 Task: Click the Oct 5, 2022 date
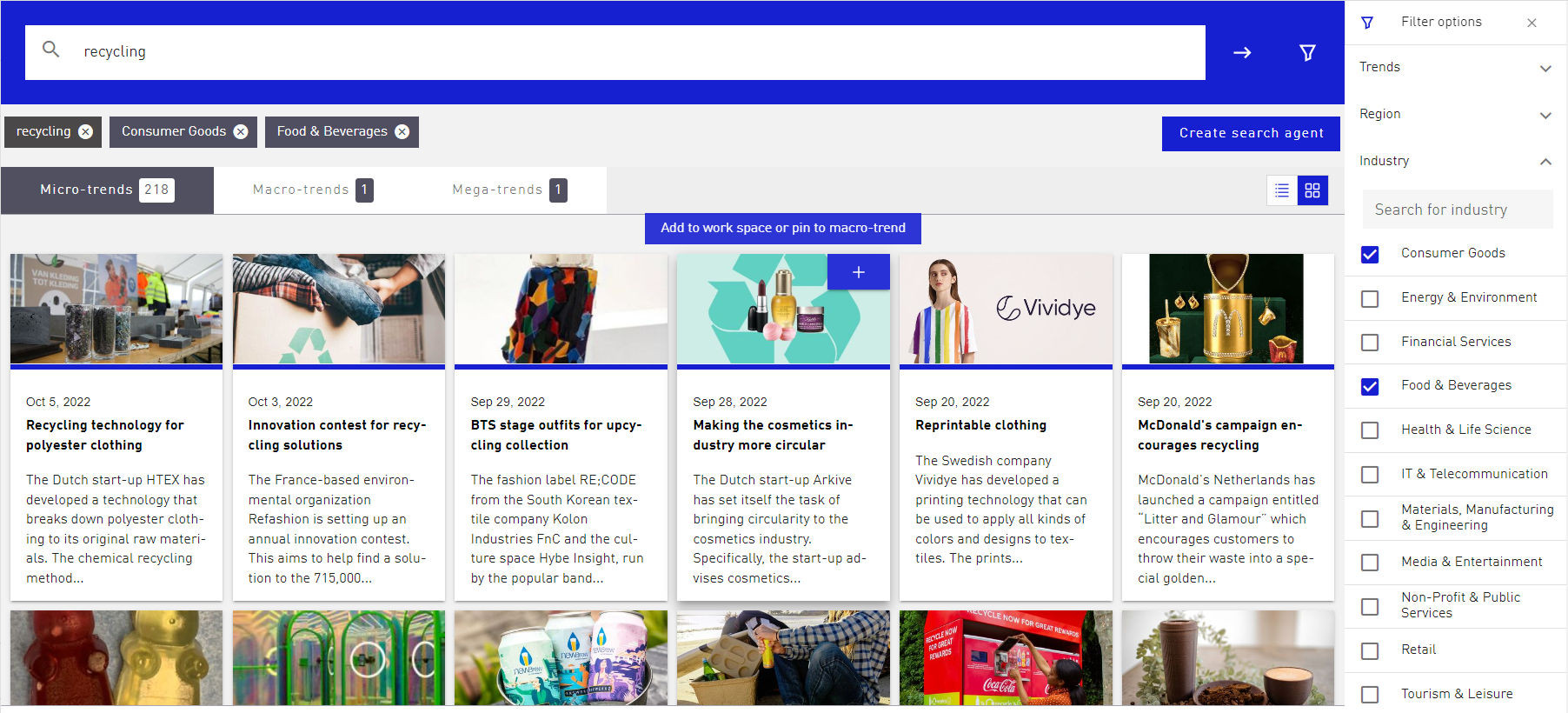tap(58, 402)
